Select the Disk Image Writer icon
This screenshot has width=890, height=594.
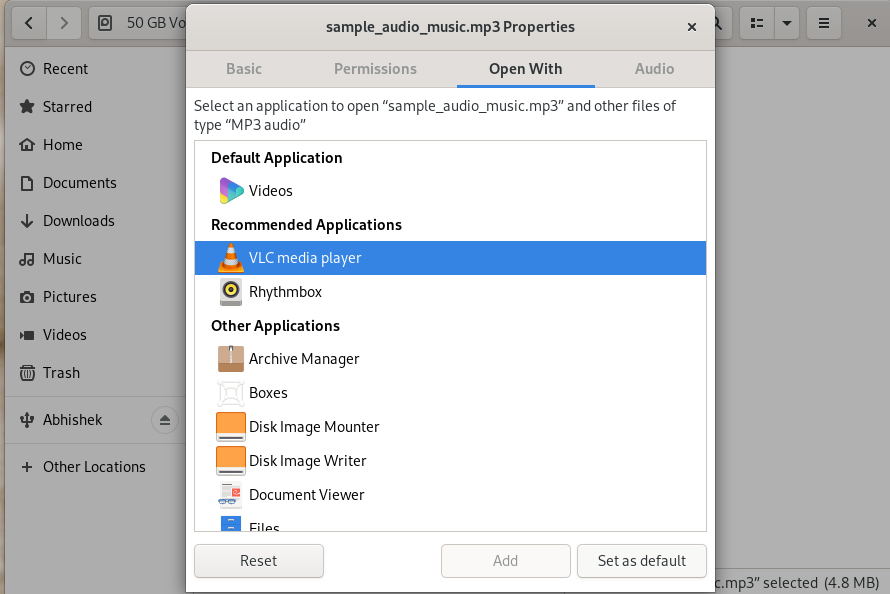pos(231,461)
